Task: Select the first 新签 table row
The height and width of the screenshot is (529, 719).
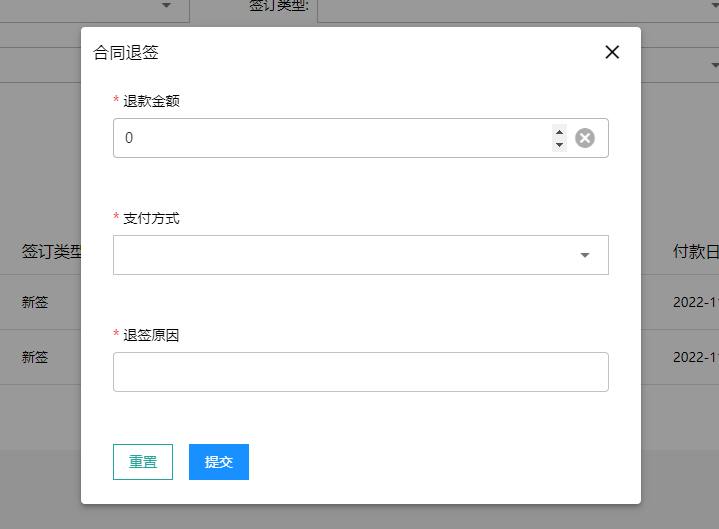Action: (x=35, y=302)
